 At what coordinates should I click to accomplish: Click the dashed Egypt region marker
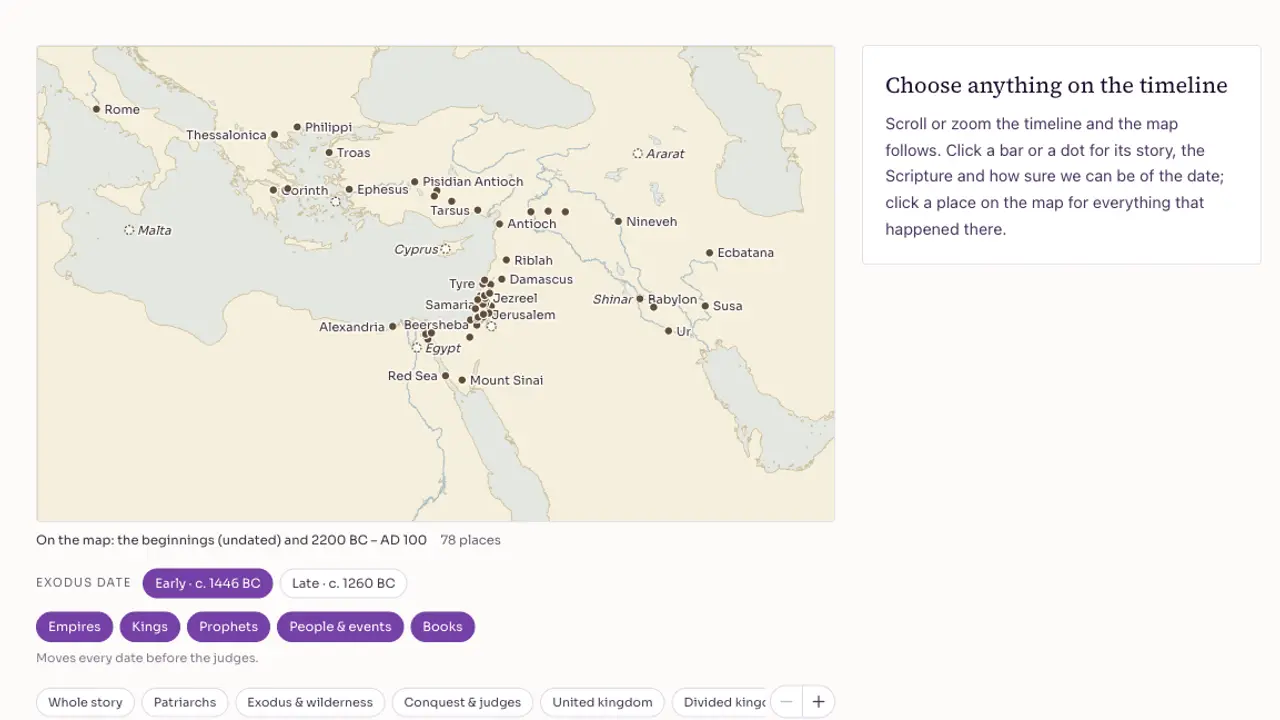tap(417, 348)
